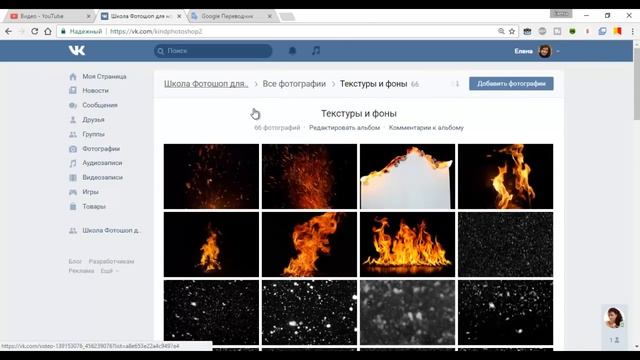Open the burning white paper thumbnail
640x360 pixels.
pos(407,176)
